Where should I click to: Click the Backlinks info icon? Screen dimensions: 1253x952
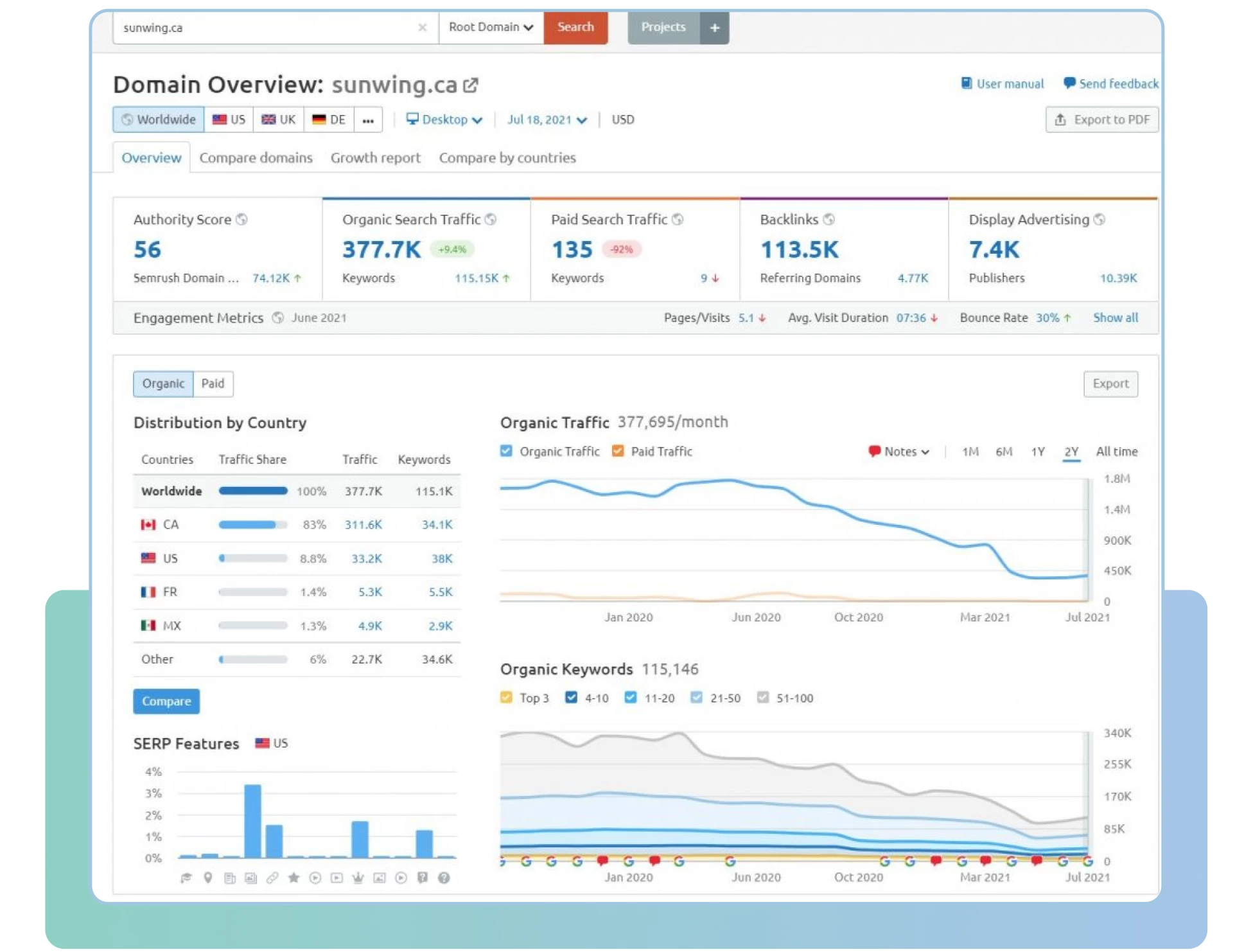tap(829, 220)
